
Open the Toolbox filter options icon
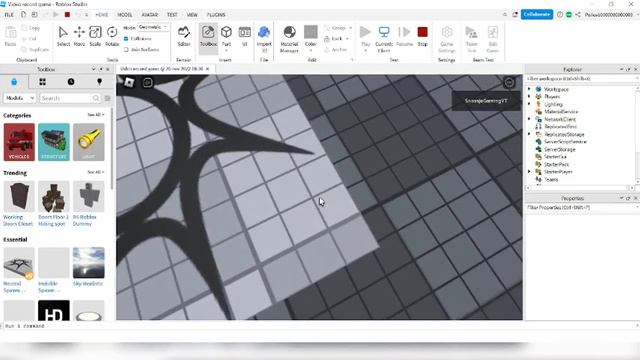point(108,98)
